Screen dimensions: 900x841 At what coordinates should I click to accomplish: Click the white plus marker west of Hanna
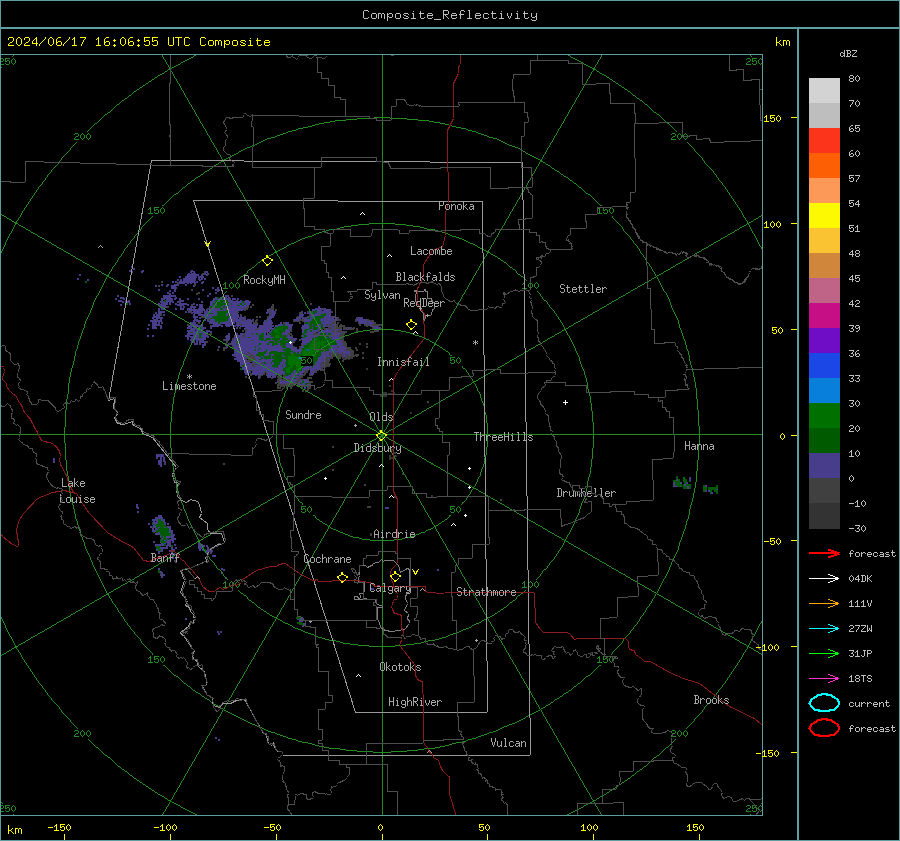[x=565, y=402]
